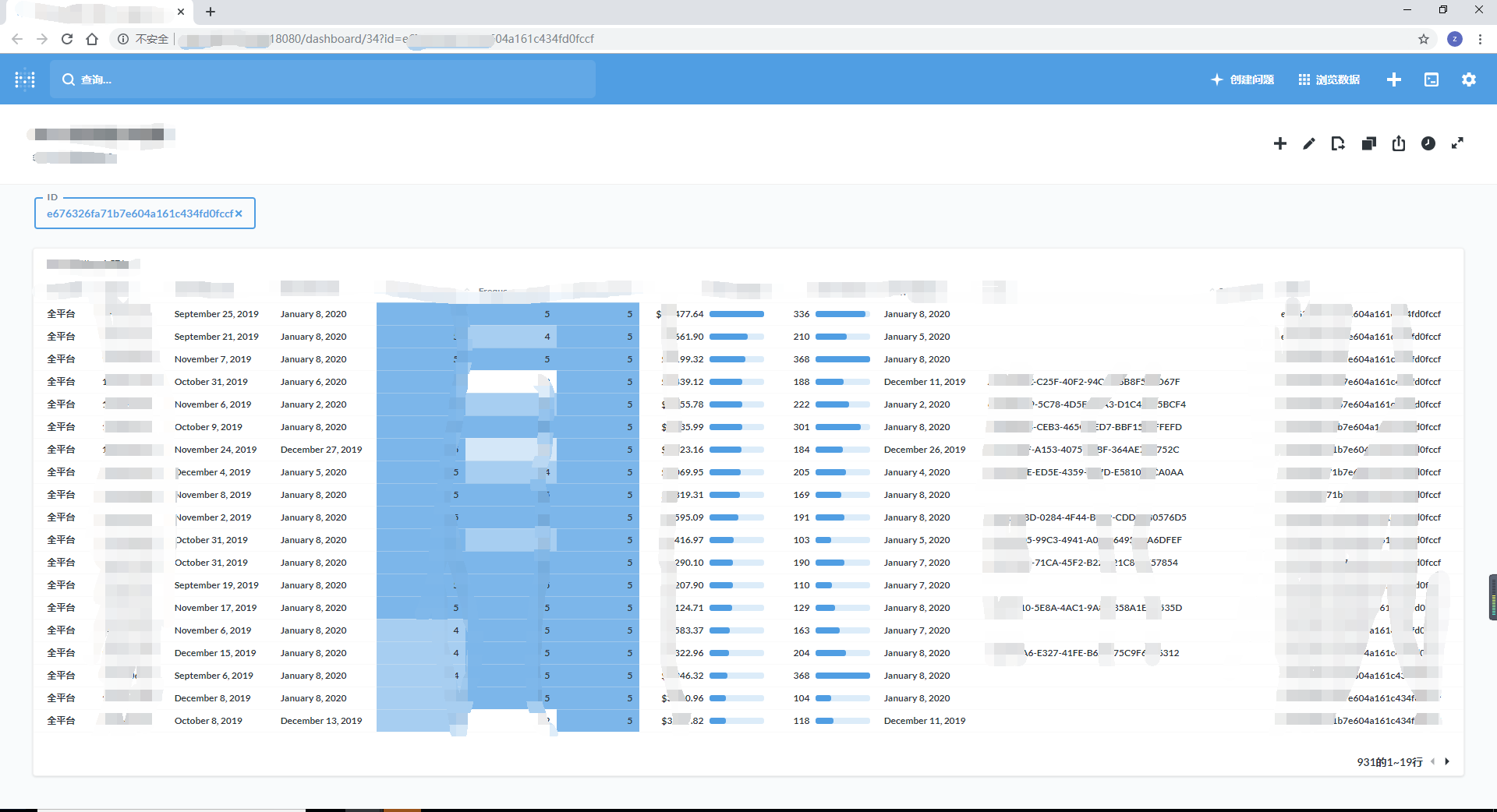Duplicate the dashboard with the copy icon
This screenshot has width=1497, height=812.
pyautogui.click(x=1369, y=143)
